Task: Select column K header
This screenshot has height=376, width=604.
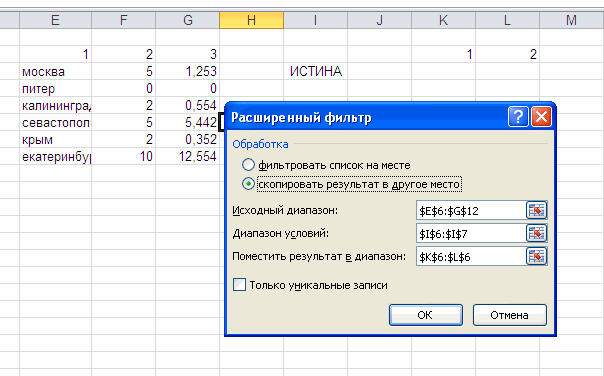Action: [x=443, y=20]
